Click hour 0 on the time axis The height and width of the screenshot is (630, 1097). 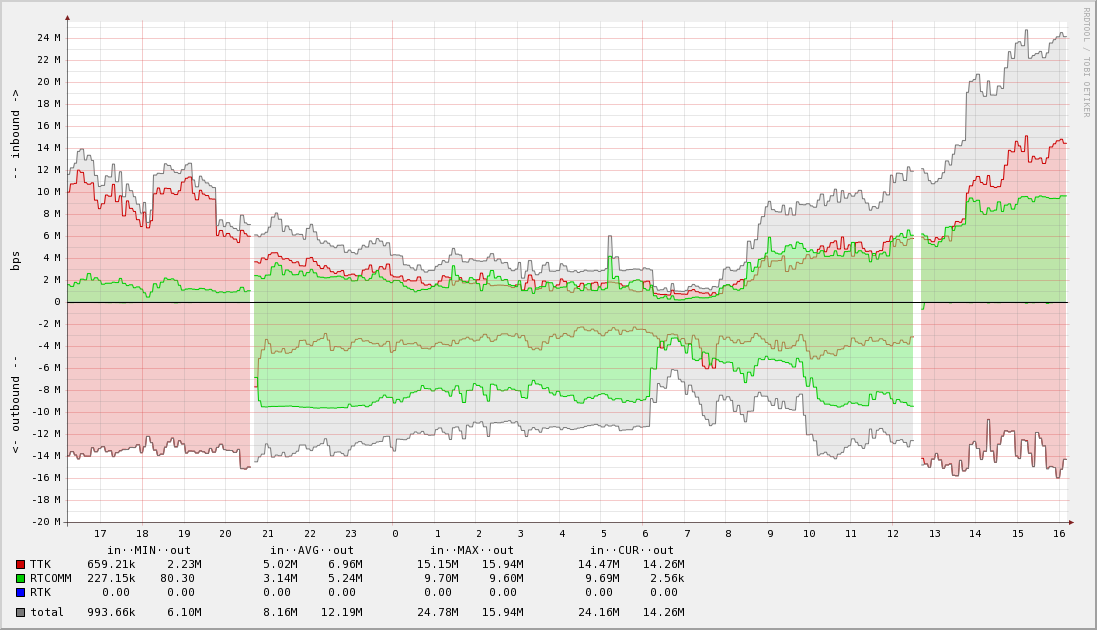(395, 534)
